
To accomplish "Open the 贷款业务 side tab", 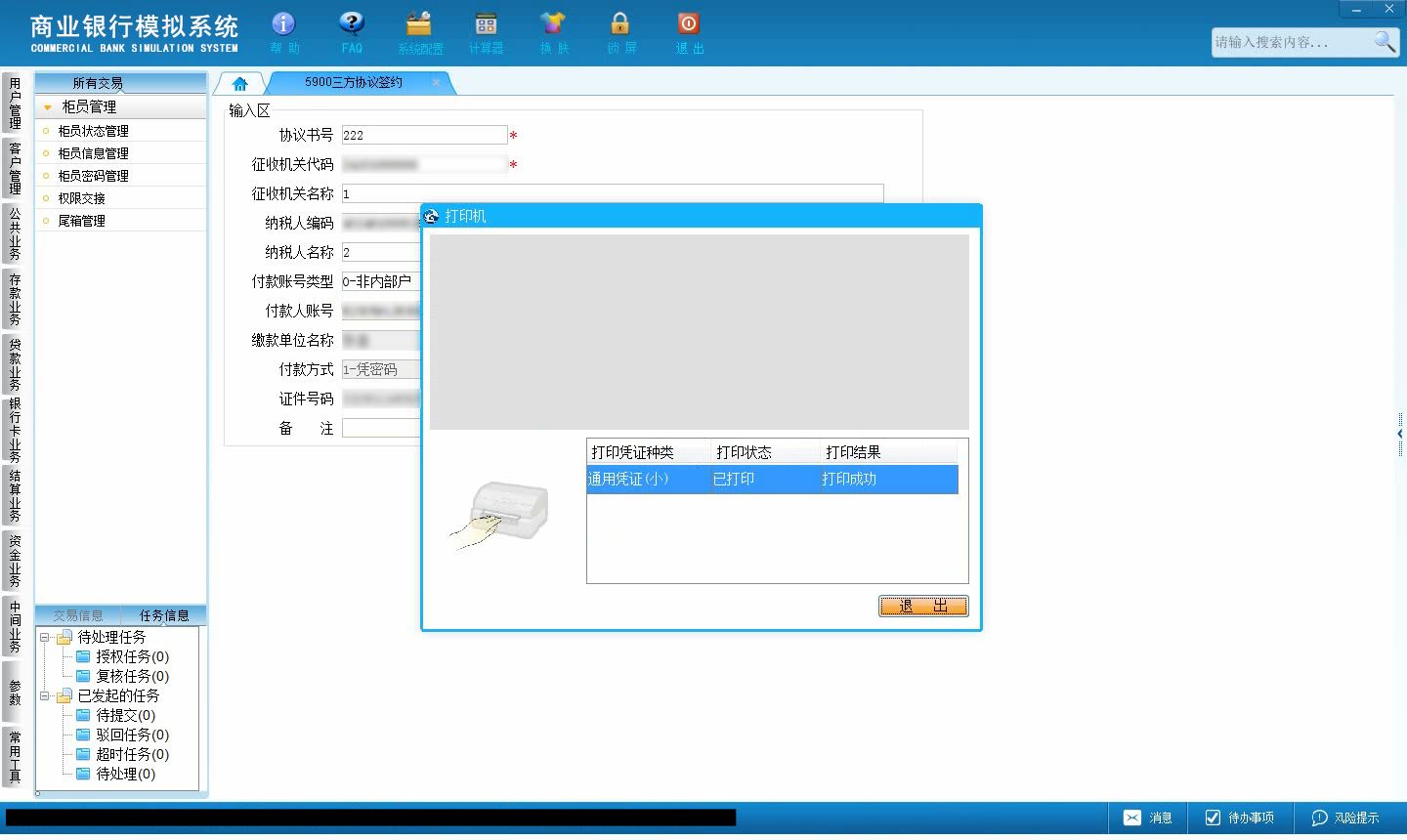I will coord(14,364).
